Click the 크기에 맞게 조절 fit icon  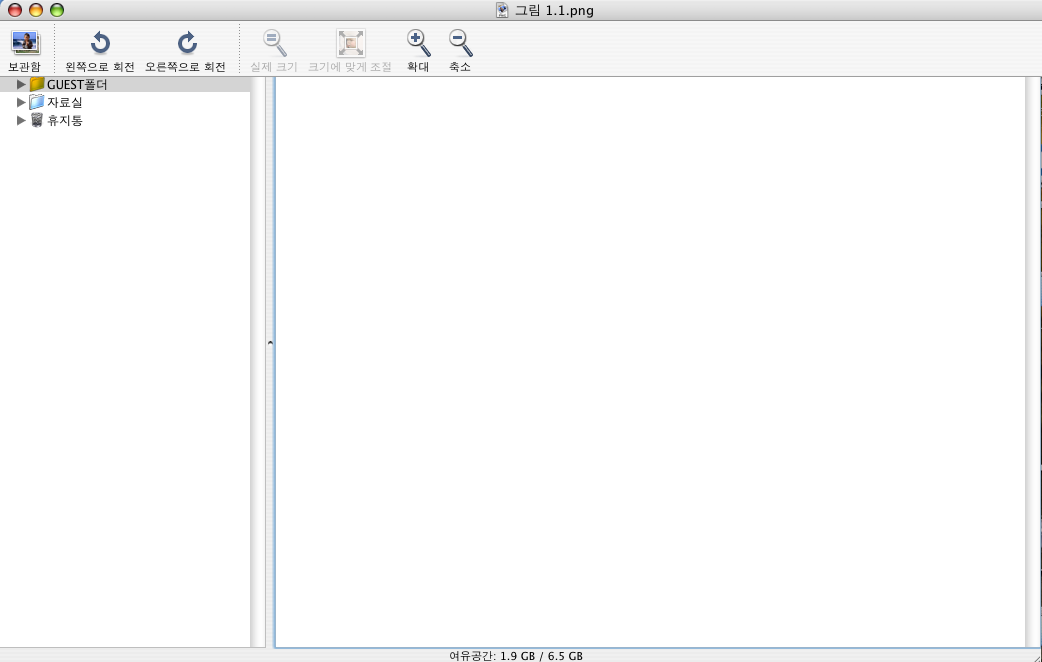click(350, 43)
